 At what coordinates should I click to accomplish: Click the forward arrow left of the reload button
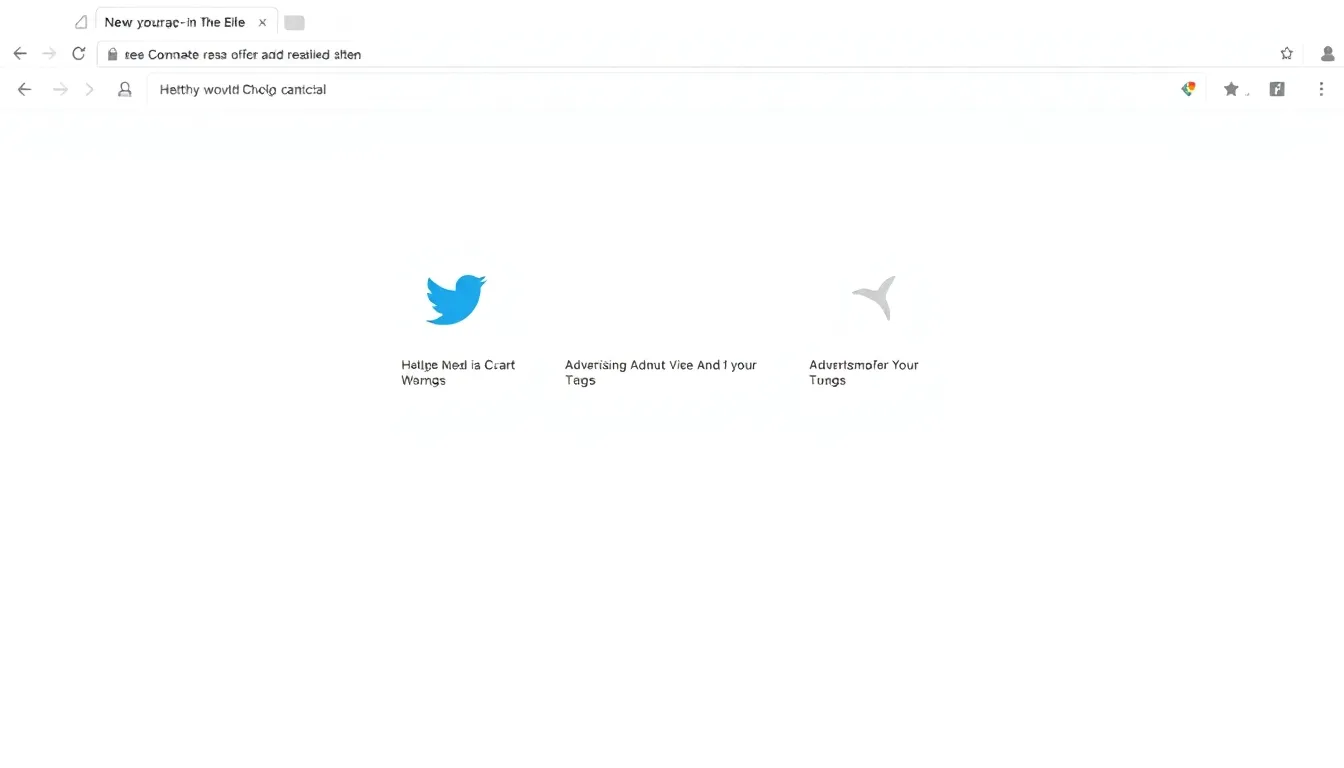pos(49,54)
